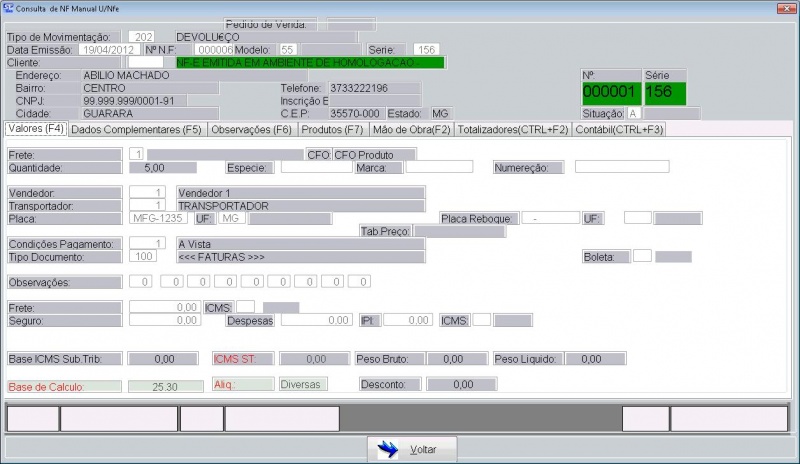Click the Desconto value field
Image resolution: width=800 pixels, height=464 pixels.
pos(462,384)
